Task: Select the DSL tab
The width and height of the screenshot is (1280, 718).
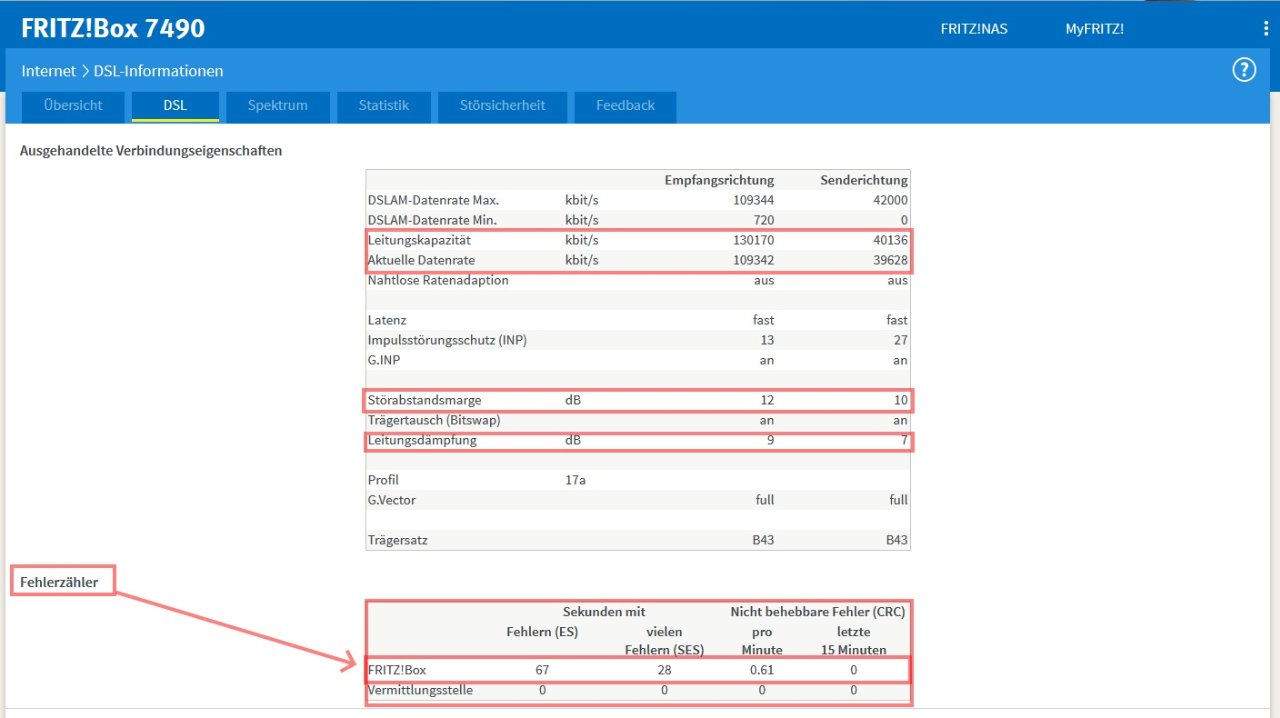Action: 175,106
